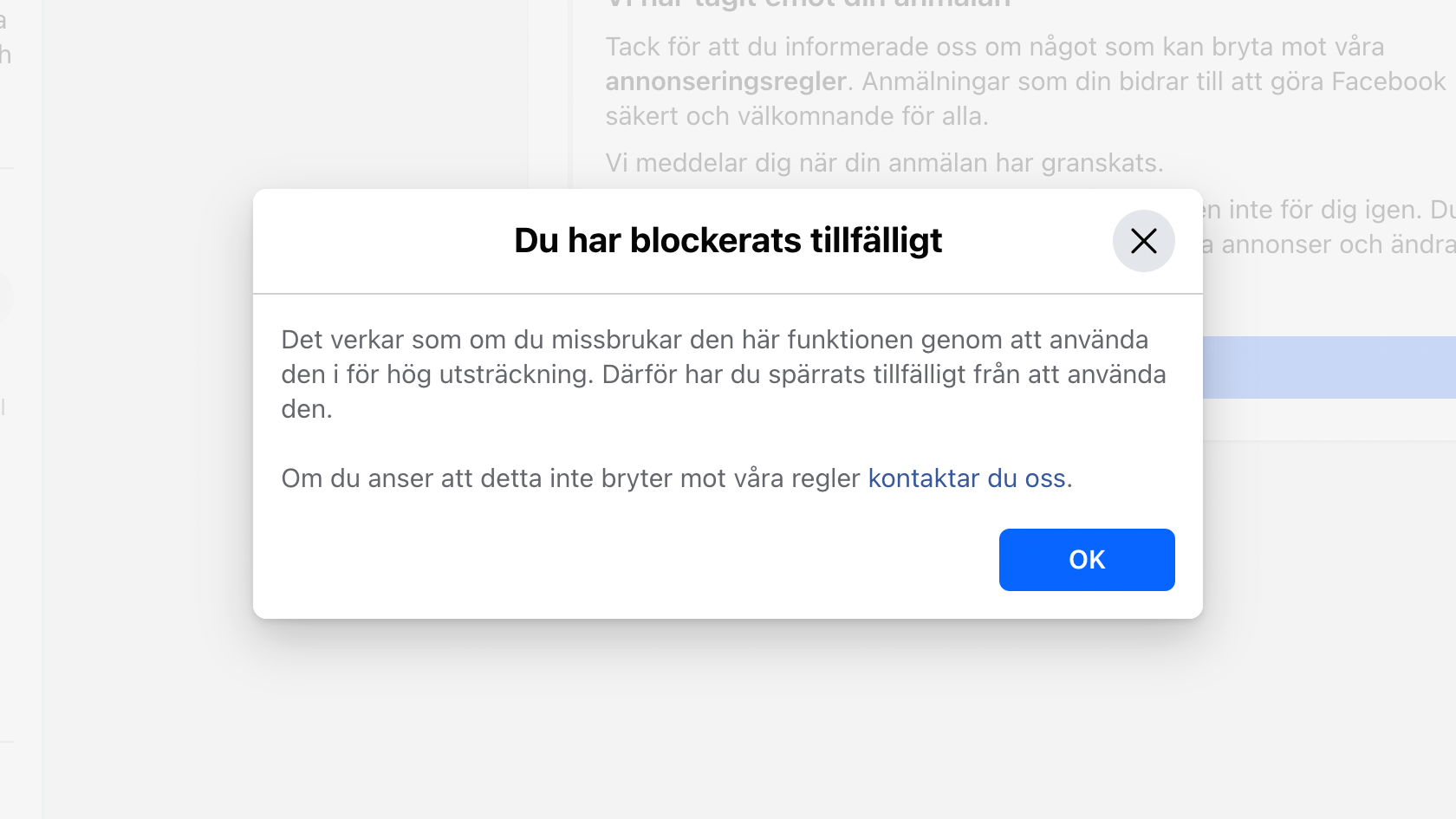Open the 'kontaktar du oss' link
The height and width of the screenshot is (819, 1456).
[966, 478]
